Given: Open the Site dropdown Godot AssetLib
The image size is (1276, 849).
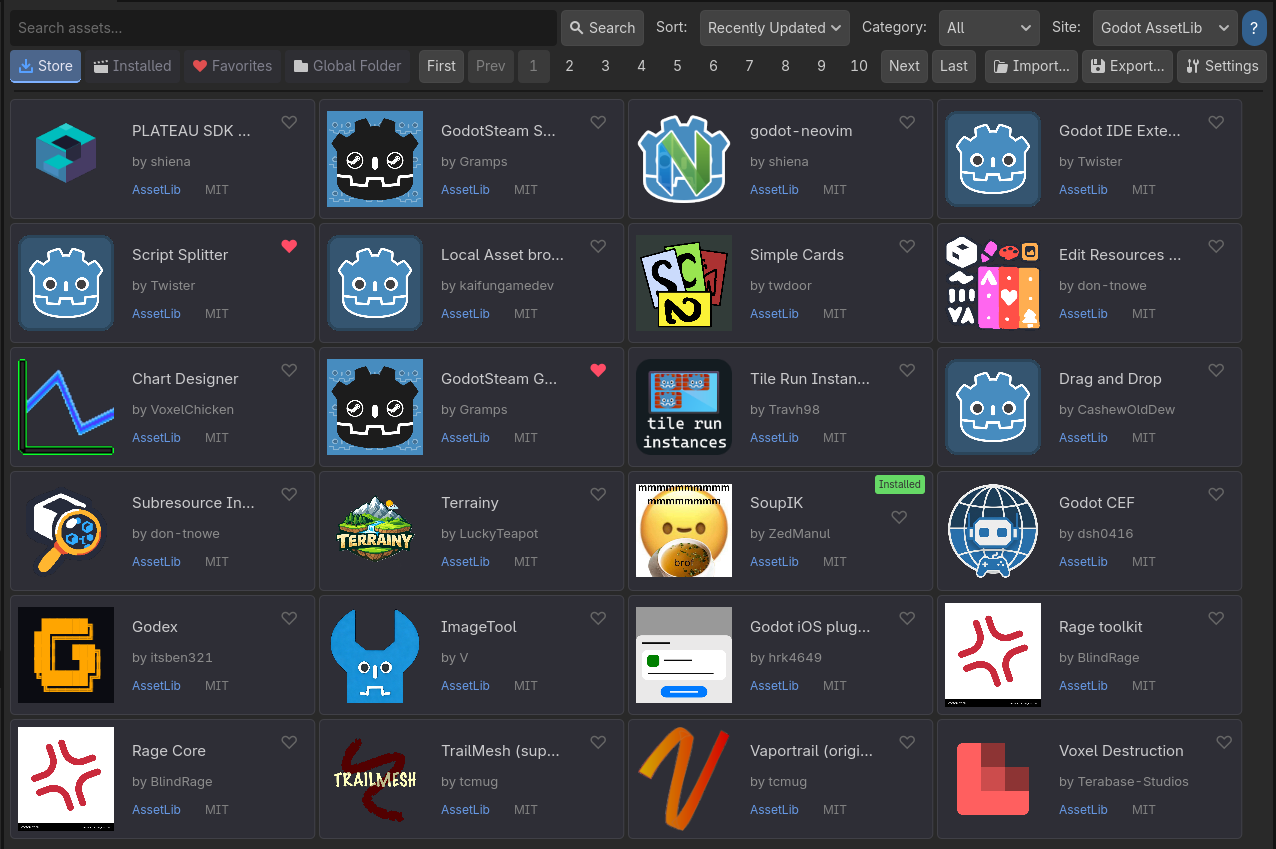Looking at the screenshot, I should click(x=1165, y=28).
